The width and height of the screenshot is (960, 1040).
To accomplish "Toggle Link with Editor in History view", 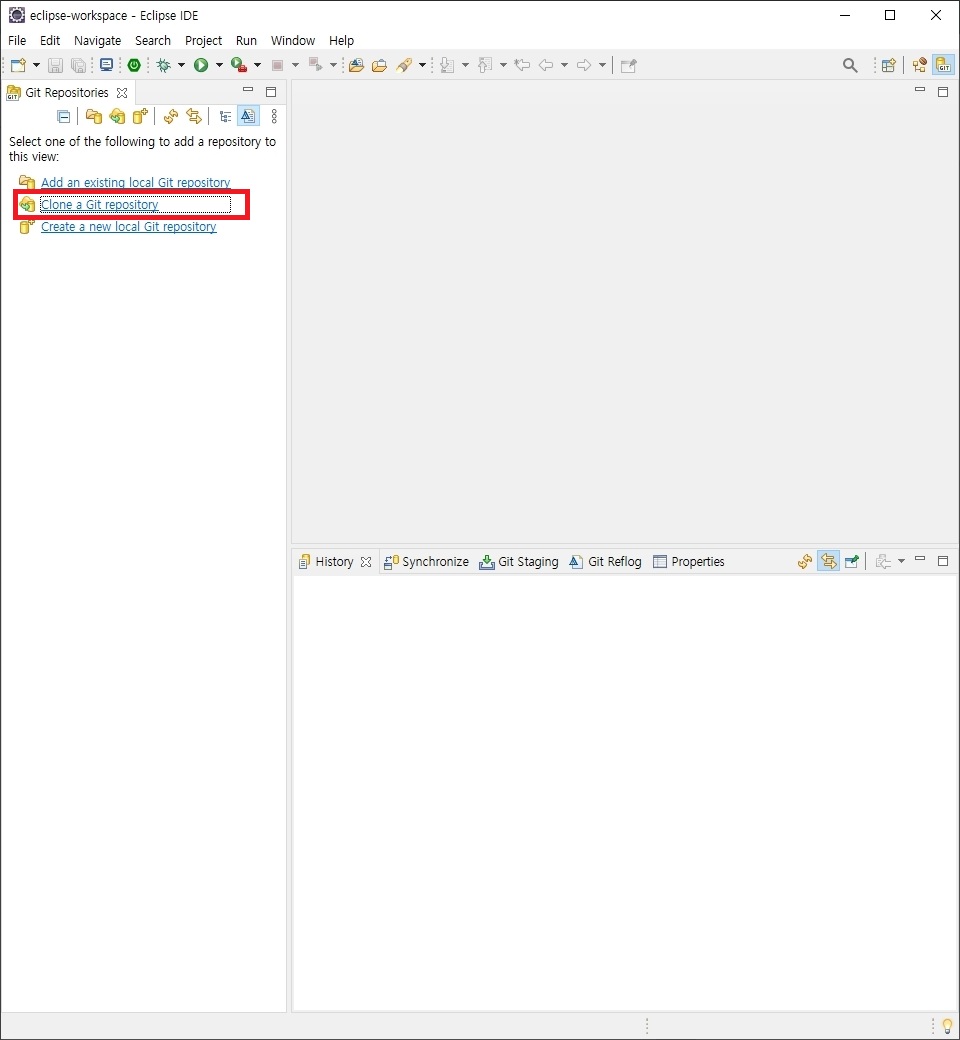I will 829,562.
